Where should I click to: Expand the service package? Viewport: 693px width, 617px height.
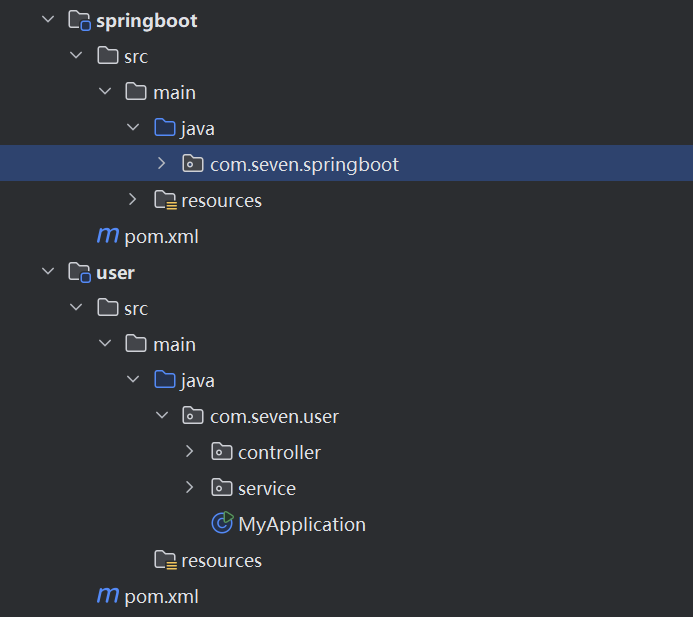[191, 488]
